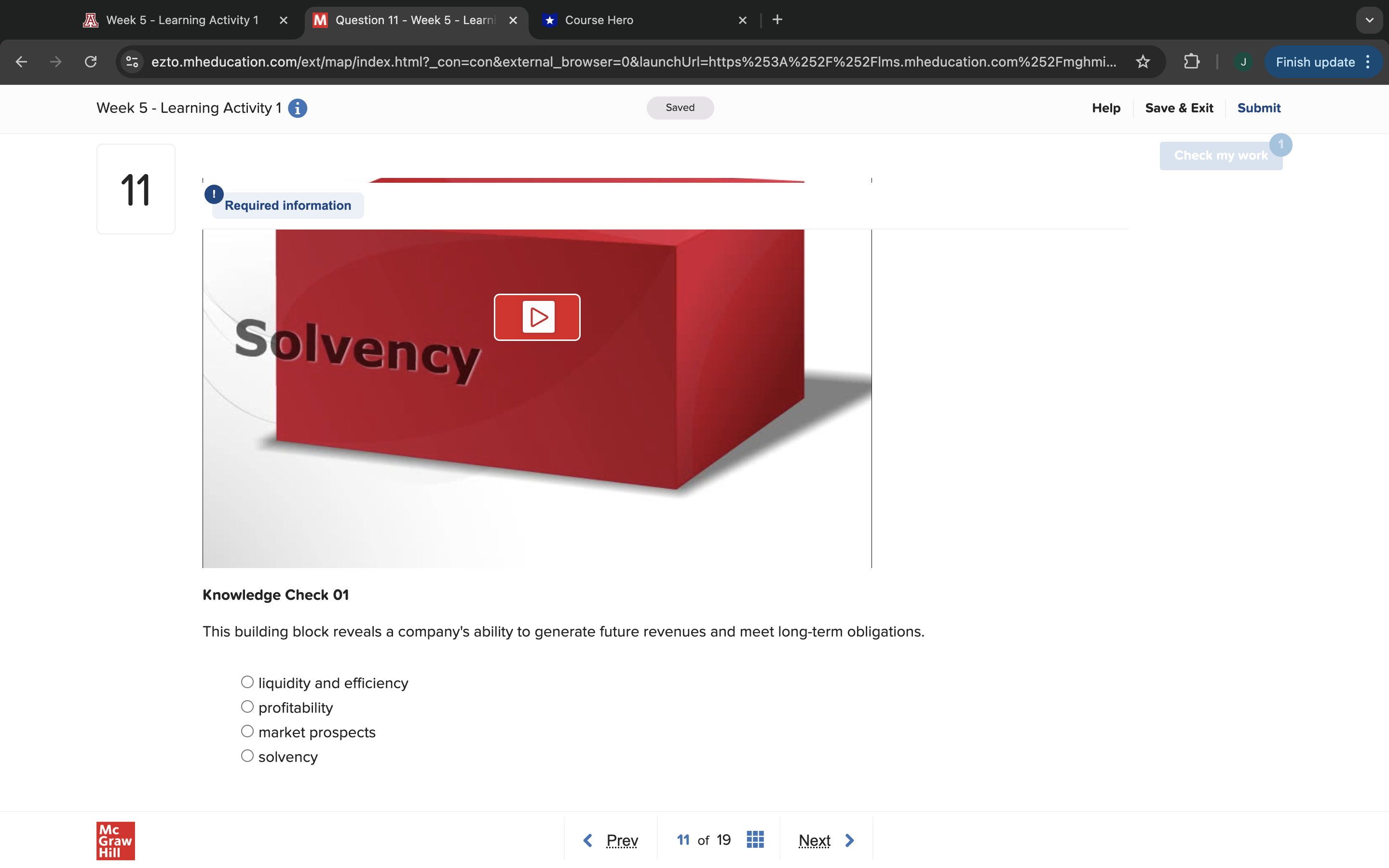Image resolution: width=1389 pixels, height=868 pixels.
Task: Reload the page
Action: (91, 62)
